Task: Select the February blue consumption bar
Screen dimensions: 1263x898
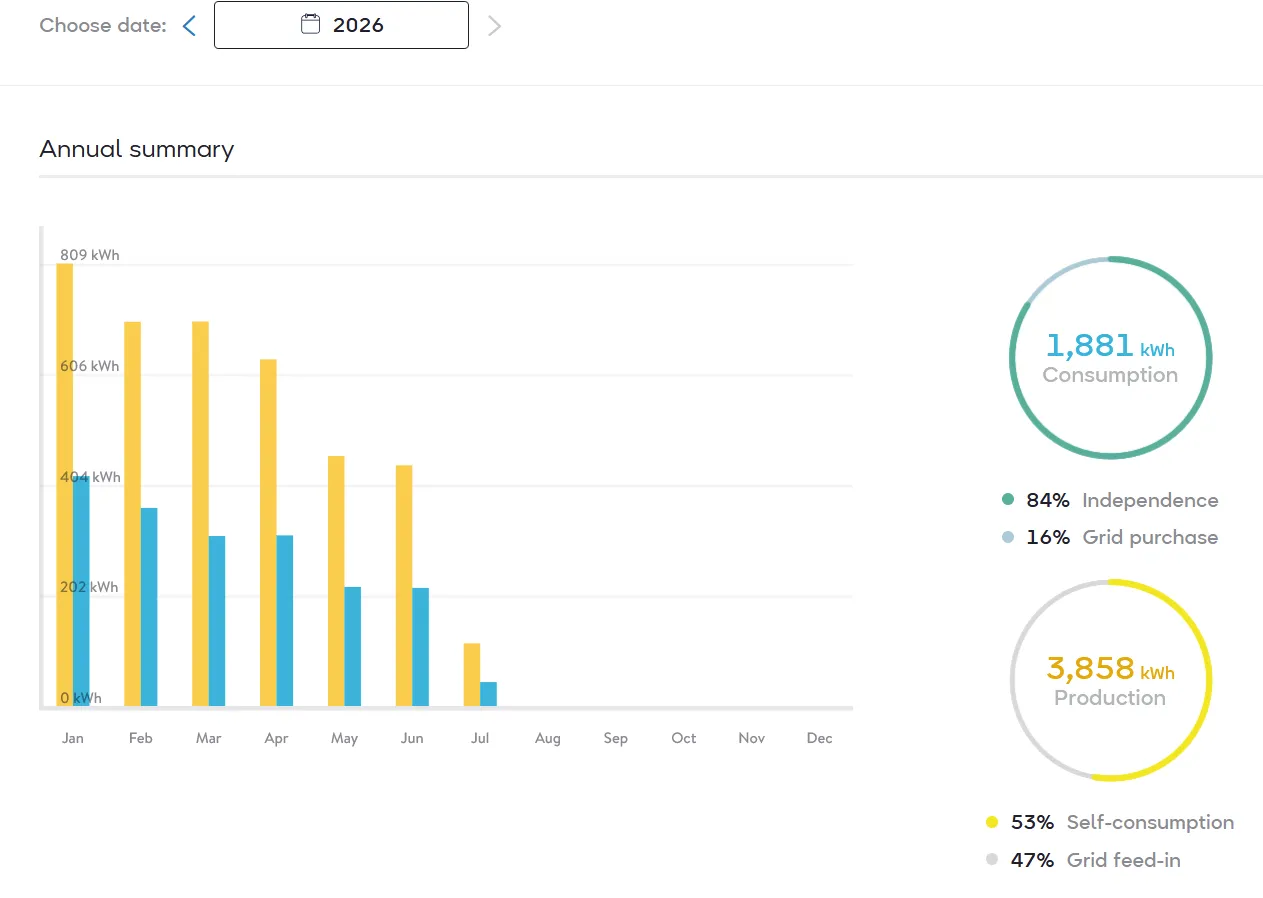Action: (149, 607)
